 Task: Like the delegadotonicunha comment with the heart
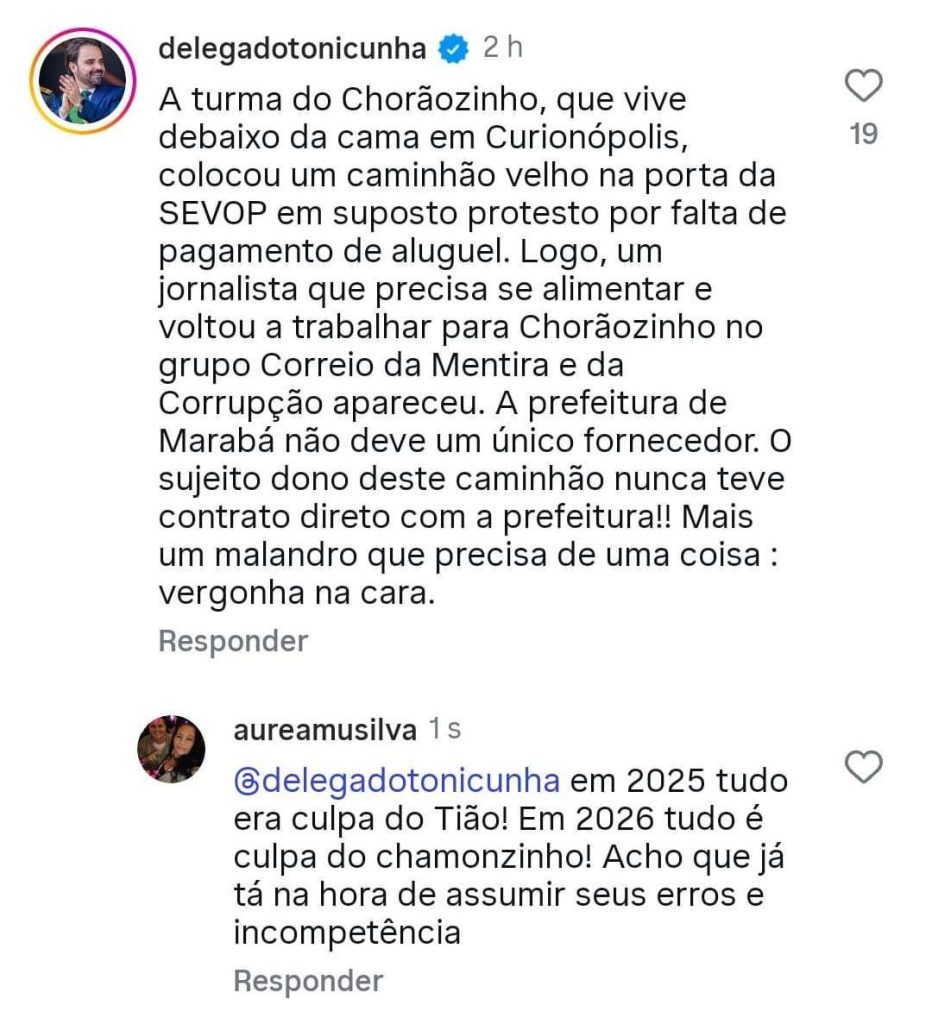[863, 87]
